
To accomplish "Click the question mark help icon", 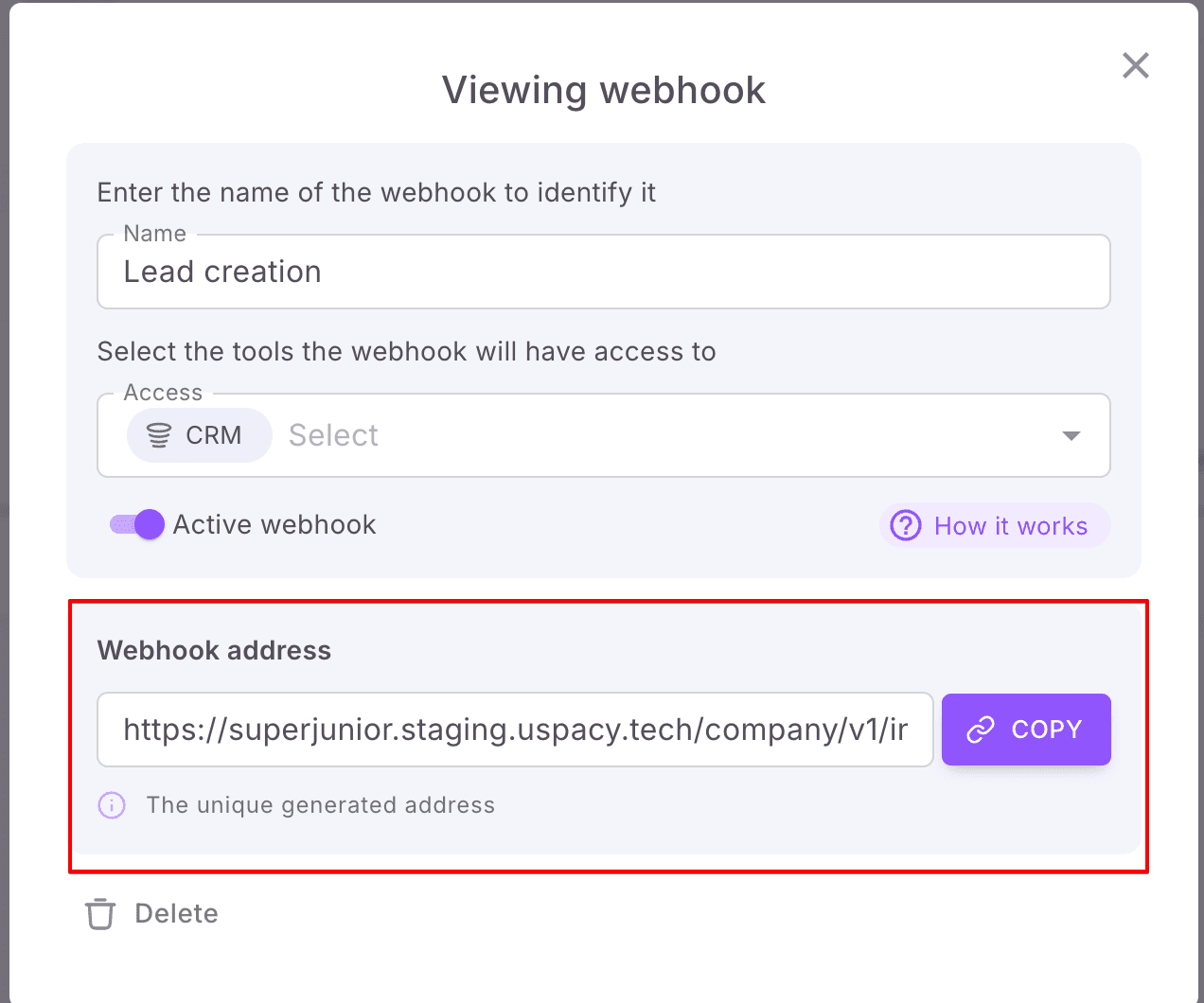I will click(906, 525).
